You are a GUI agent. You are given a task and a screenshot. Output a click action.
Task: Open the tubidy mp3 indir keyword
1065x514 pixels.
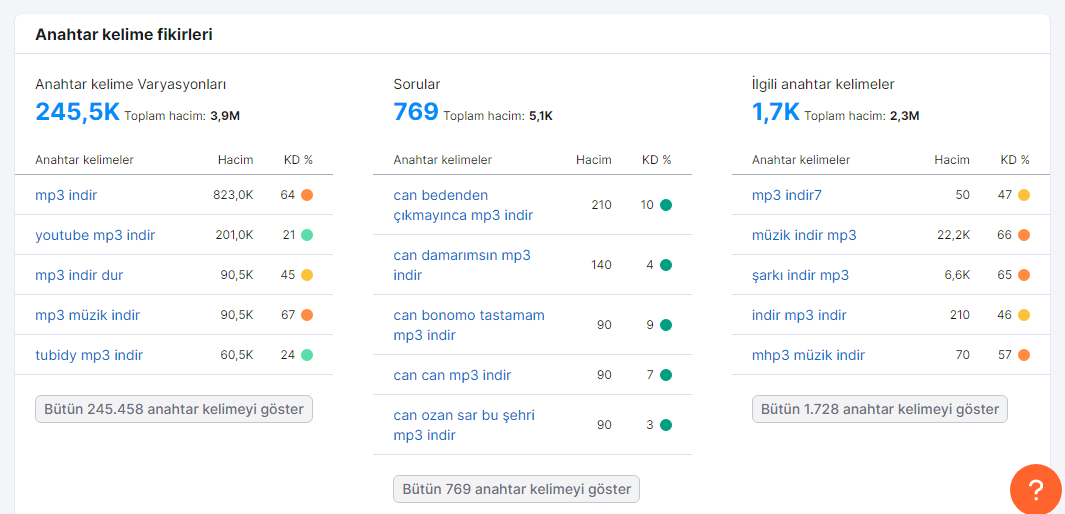tap(89, 355)
